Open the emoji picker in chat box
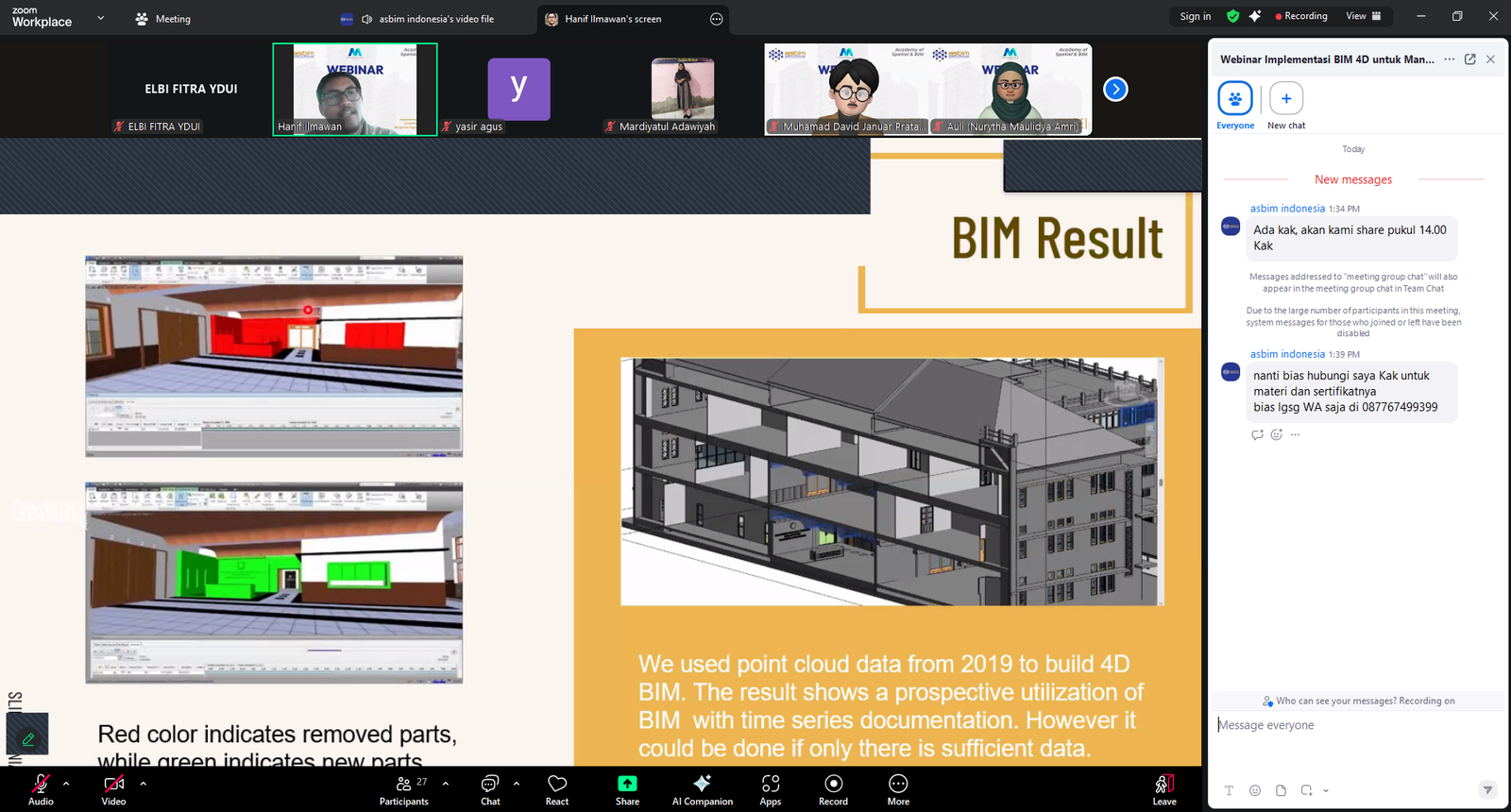Viewport: 1511px width, 812px height. point(1255,790)
